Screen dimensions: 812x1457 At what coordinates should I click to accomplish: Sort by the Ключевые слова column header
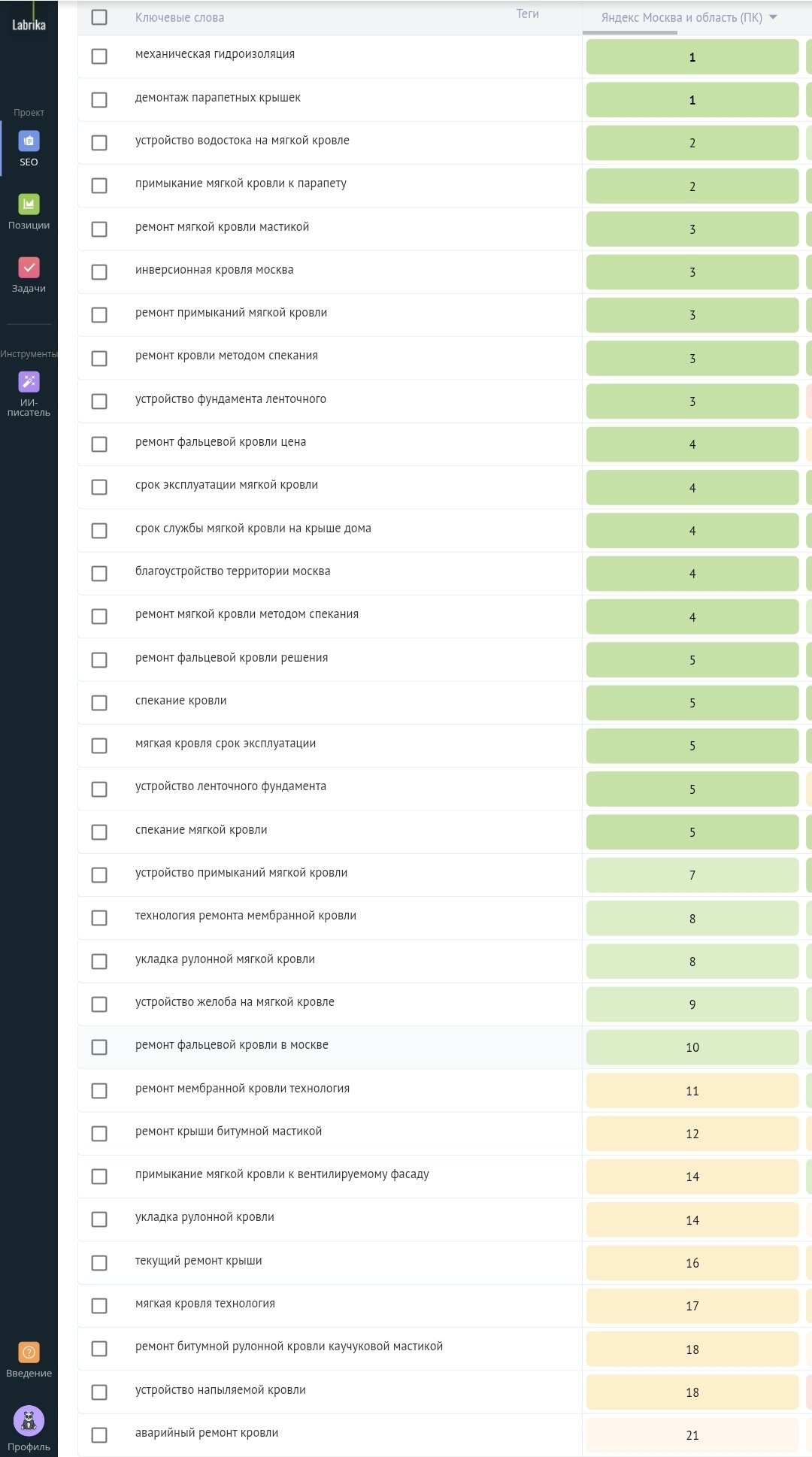coord(180,17)
